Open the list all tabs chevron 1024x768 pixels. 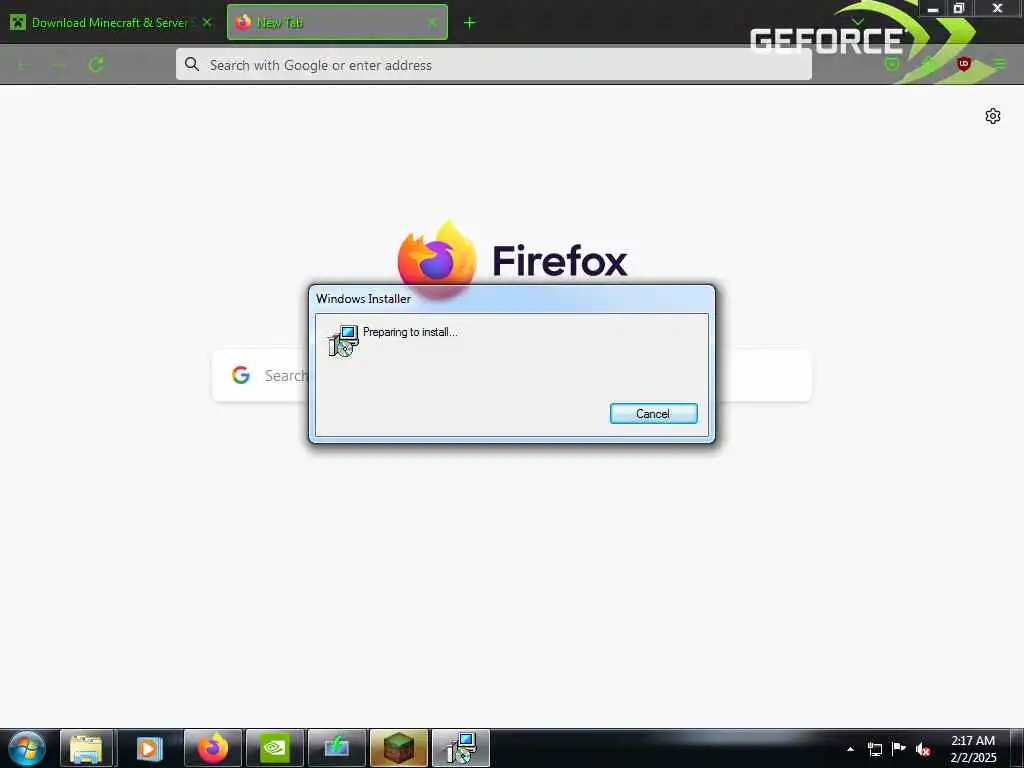pos(858,22)
